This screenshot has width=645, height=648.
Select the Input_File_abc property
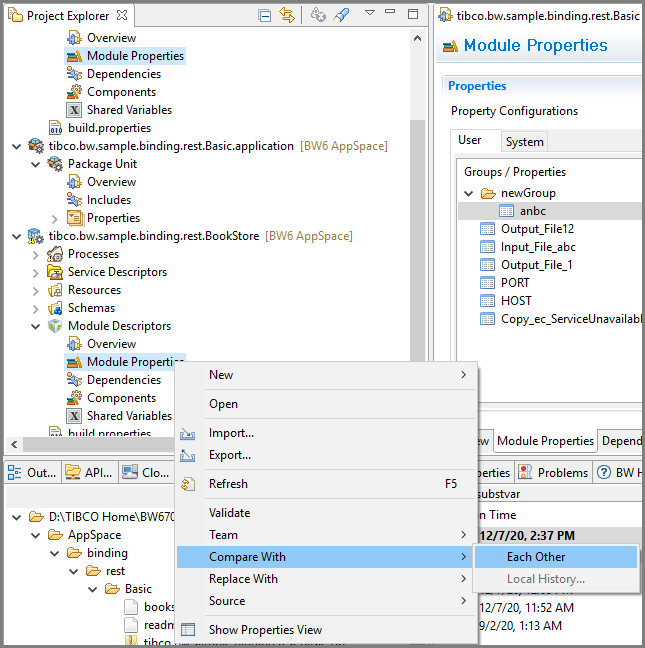click(x=538, y=247)
